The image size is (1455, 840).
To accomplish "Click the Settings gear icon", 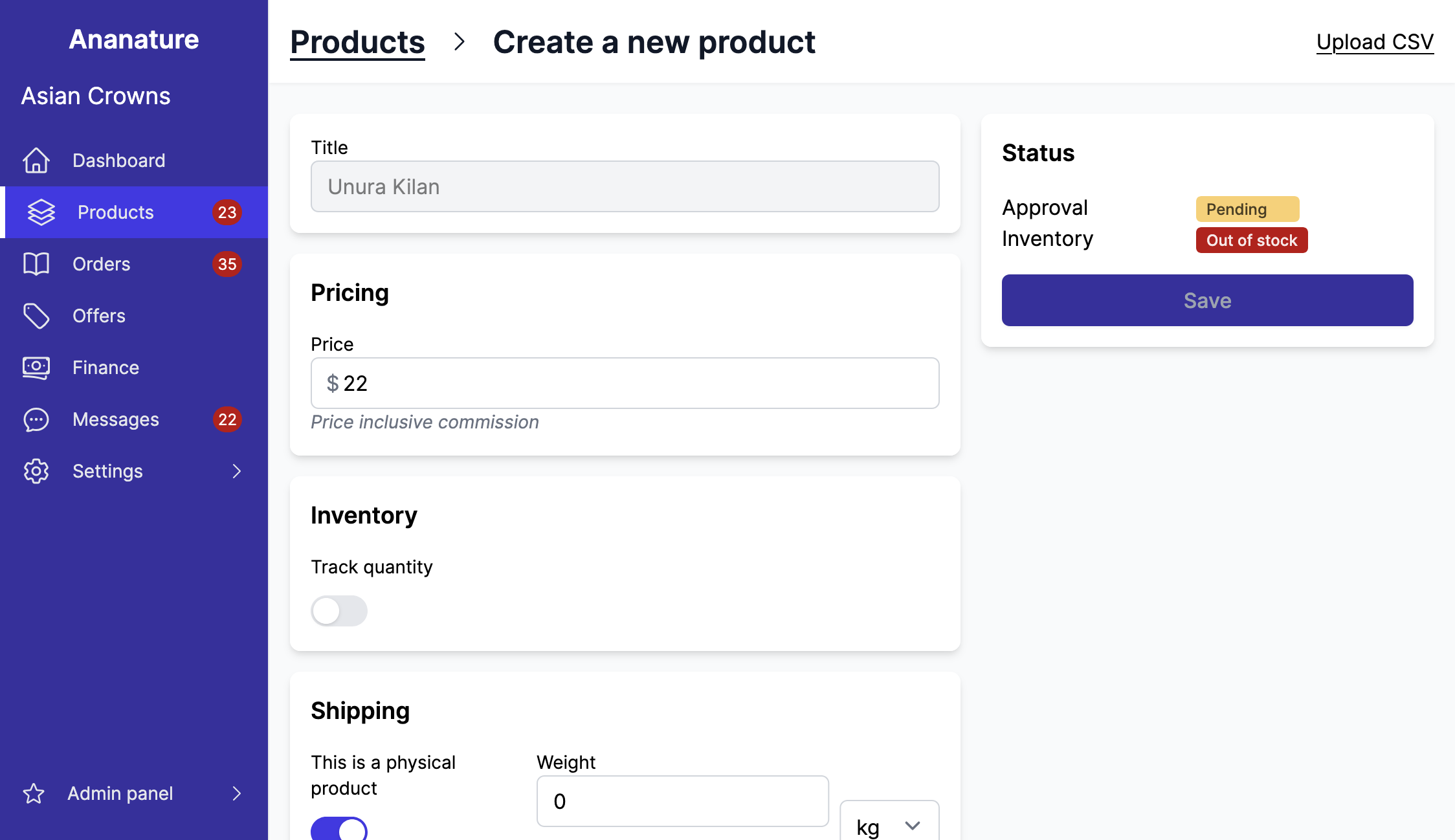I will click(x=36, y=471).
